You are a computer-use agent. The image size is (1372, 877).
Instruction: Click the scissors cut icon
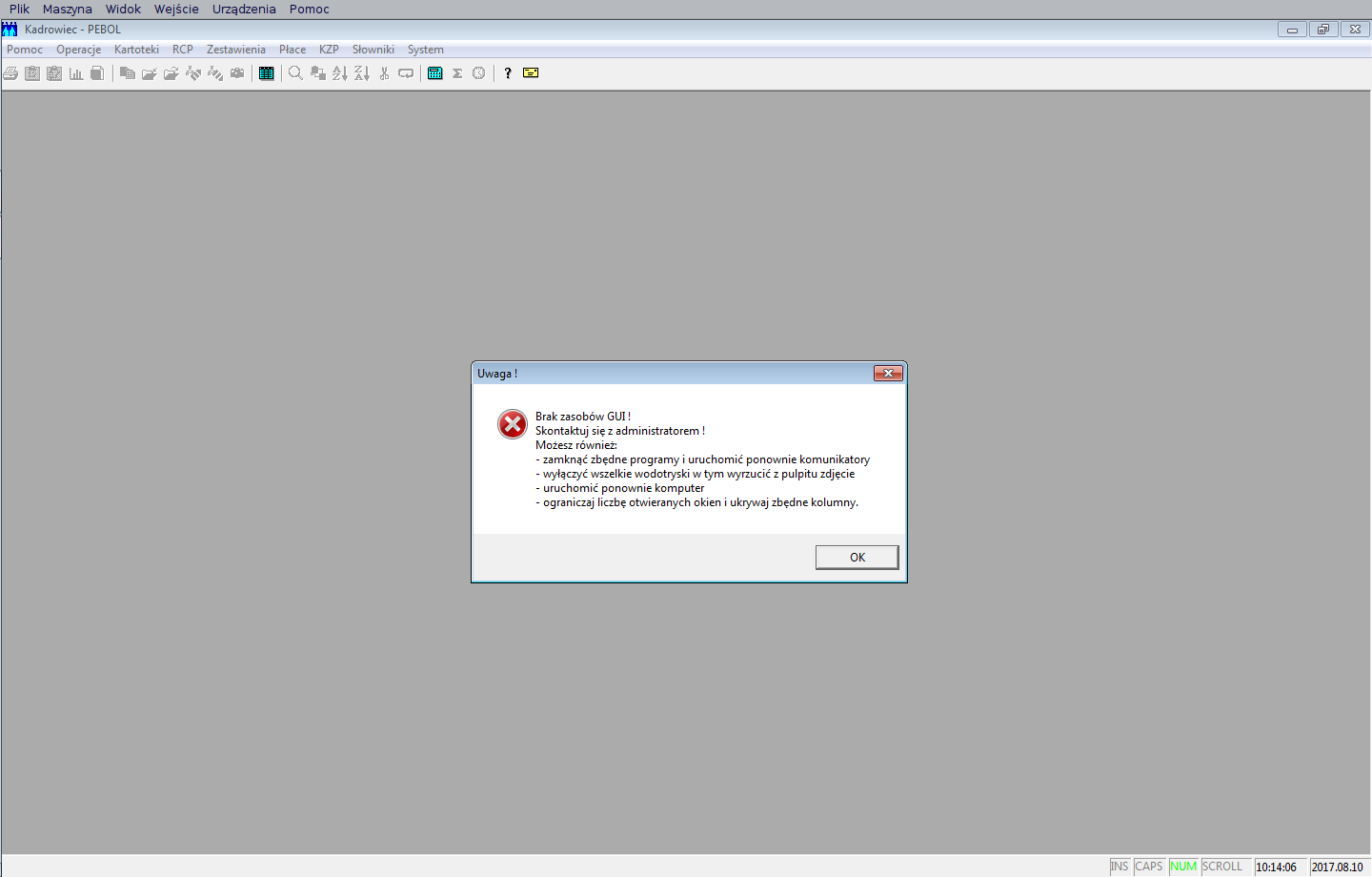point(384,73)
